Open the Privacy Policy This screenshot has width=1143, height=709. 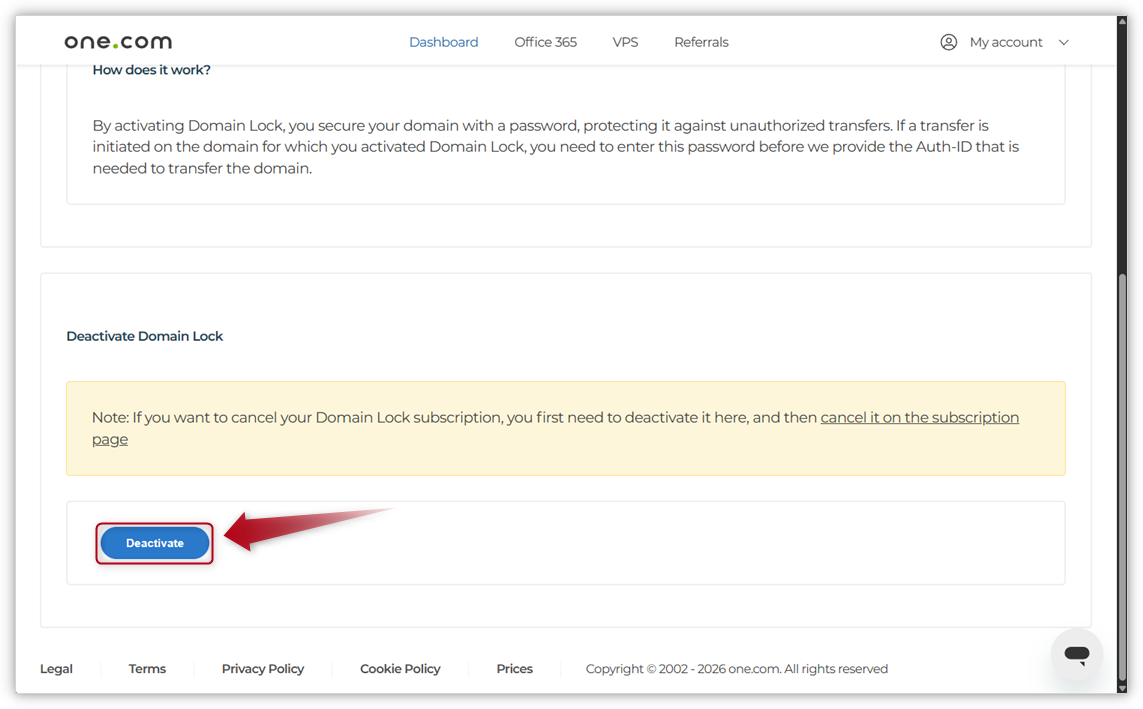(x=263, y=668)
